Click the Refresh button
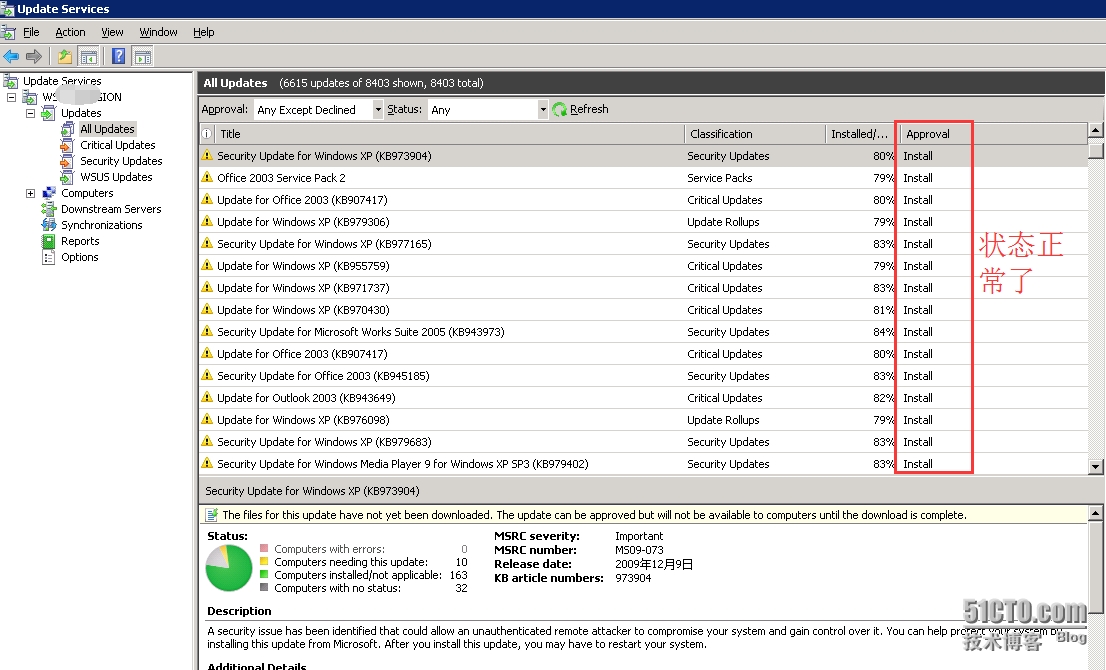Image resolution: width=1106 pixels, height=670 pixels. pyautogui.click(x=581, y=109)
